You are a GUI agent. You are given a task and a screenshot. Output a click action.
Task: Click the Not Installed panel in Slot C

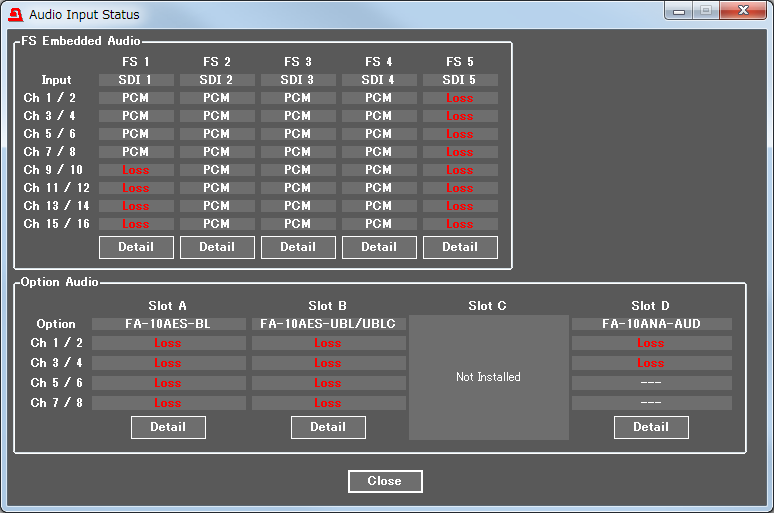(488, 377)
